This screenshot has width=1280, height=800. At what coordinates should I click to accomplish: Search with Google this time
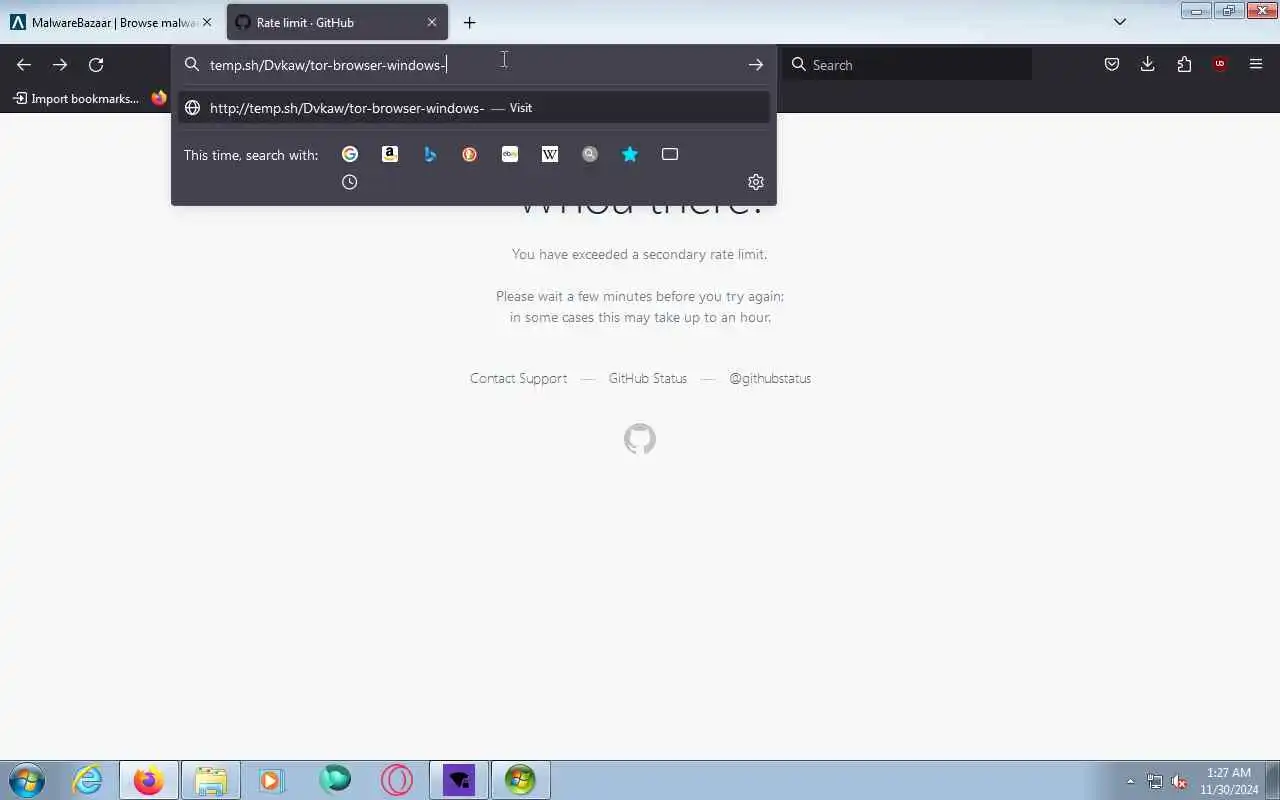(x=350, y=154)
